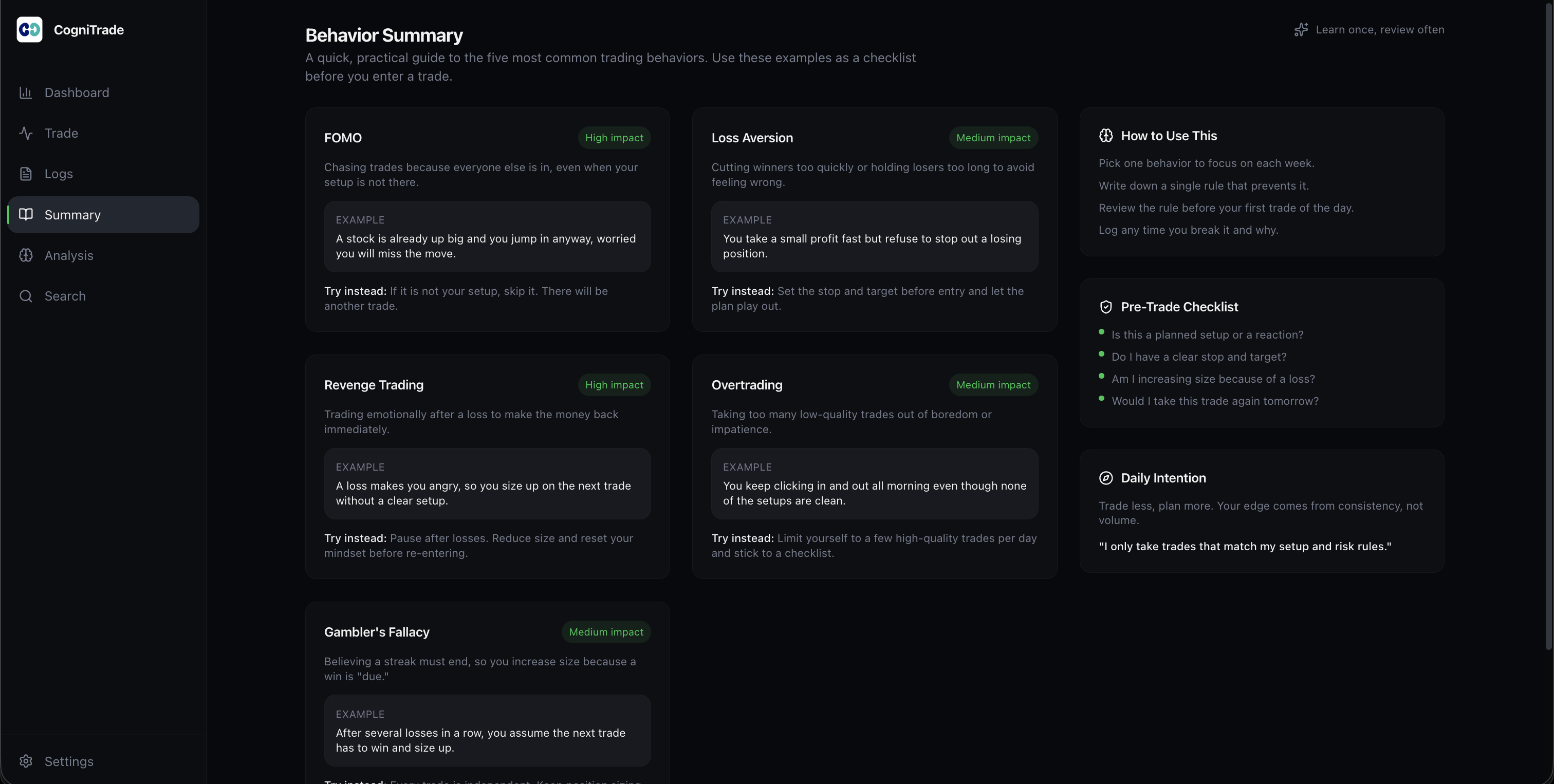Viewport: 1554px width, 784px height.
Task: Click the Pre-Trade Checklist shield icon
Action: (1106, 307)
